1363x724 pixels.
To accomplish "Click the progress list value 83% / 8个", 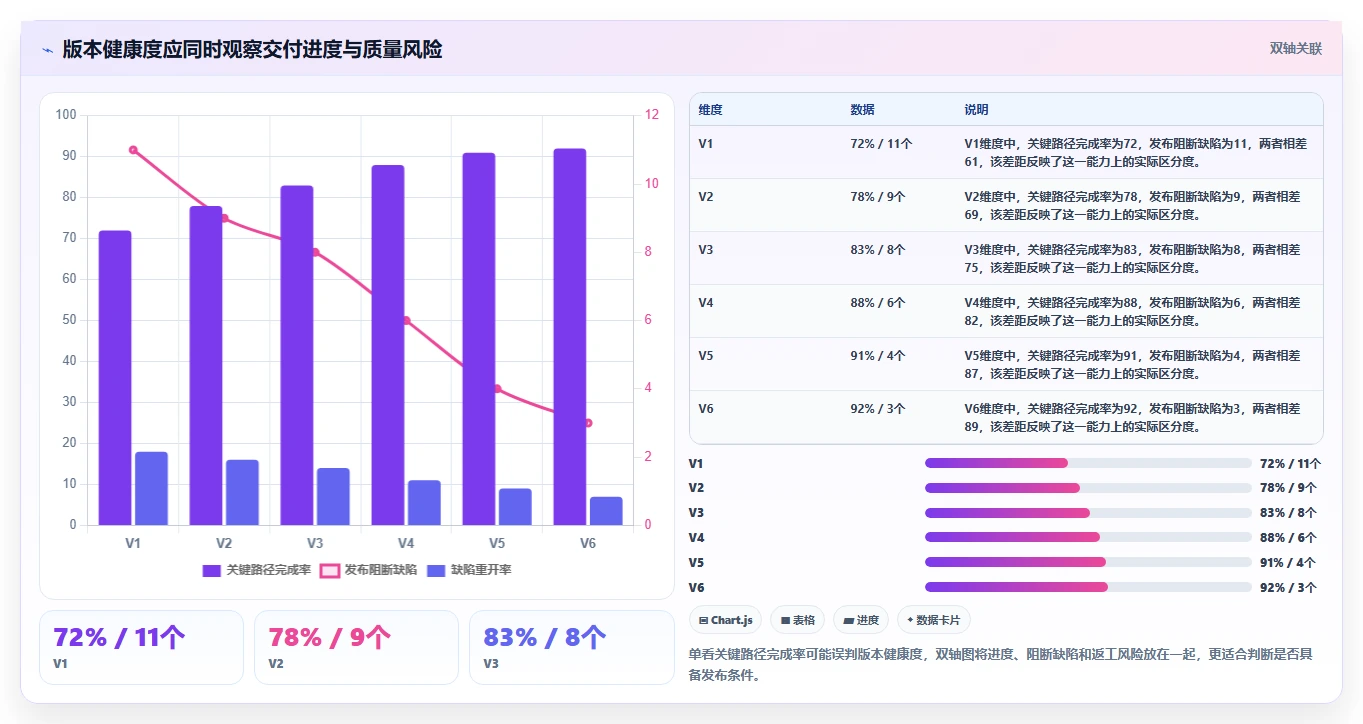I will (1288, 513).
